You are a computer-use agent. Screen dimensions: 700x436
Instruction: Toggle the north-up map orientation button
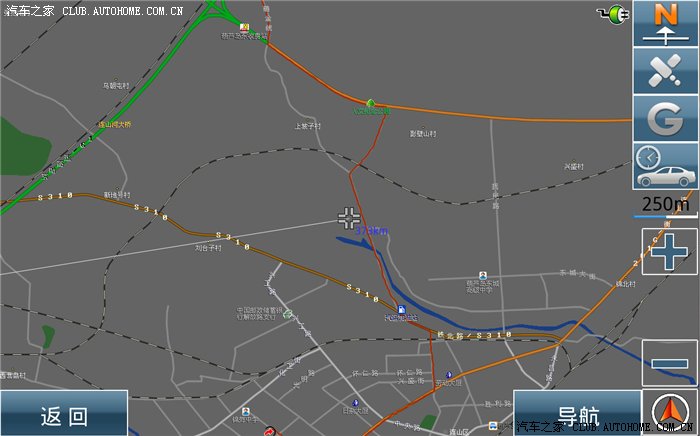click(x=665, y=24)
